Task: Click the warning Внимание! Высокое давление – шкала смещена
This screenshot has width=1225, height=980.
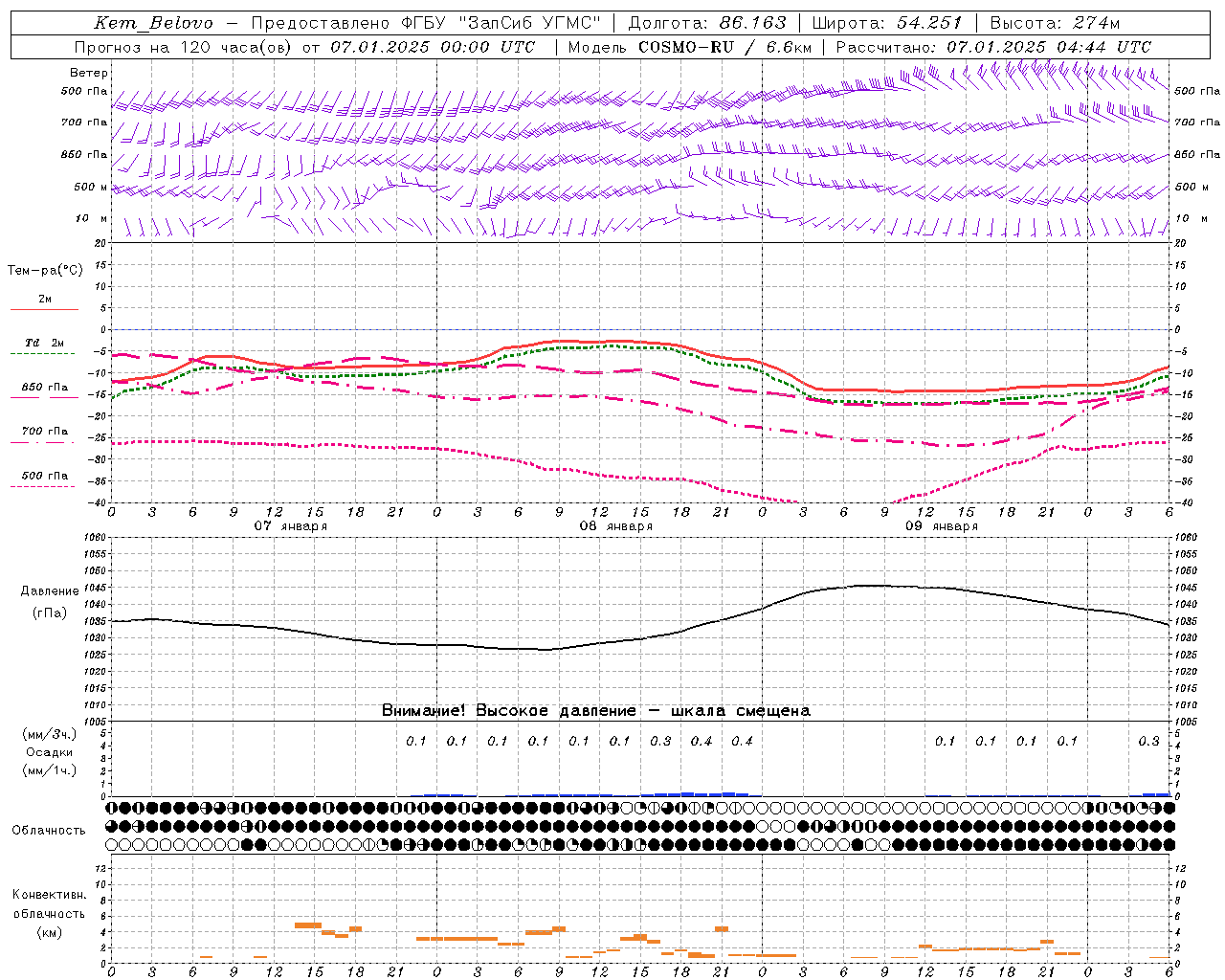Action: (x=596, y=711)
